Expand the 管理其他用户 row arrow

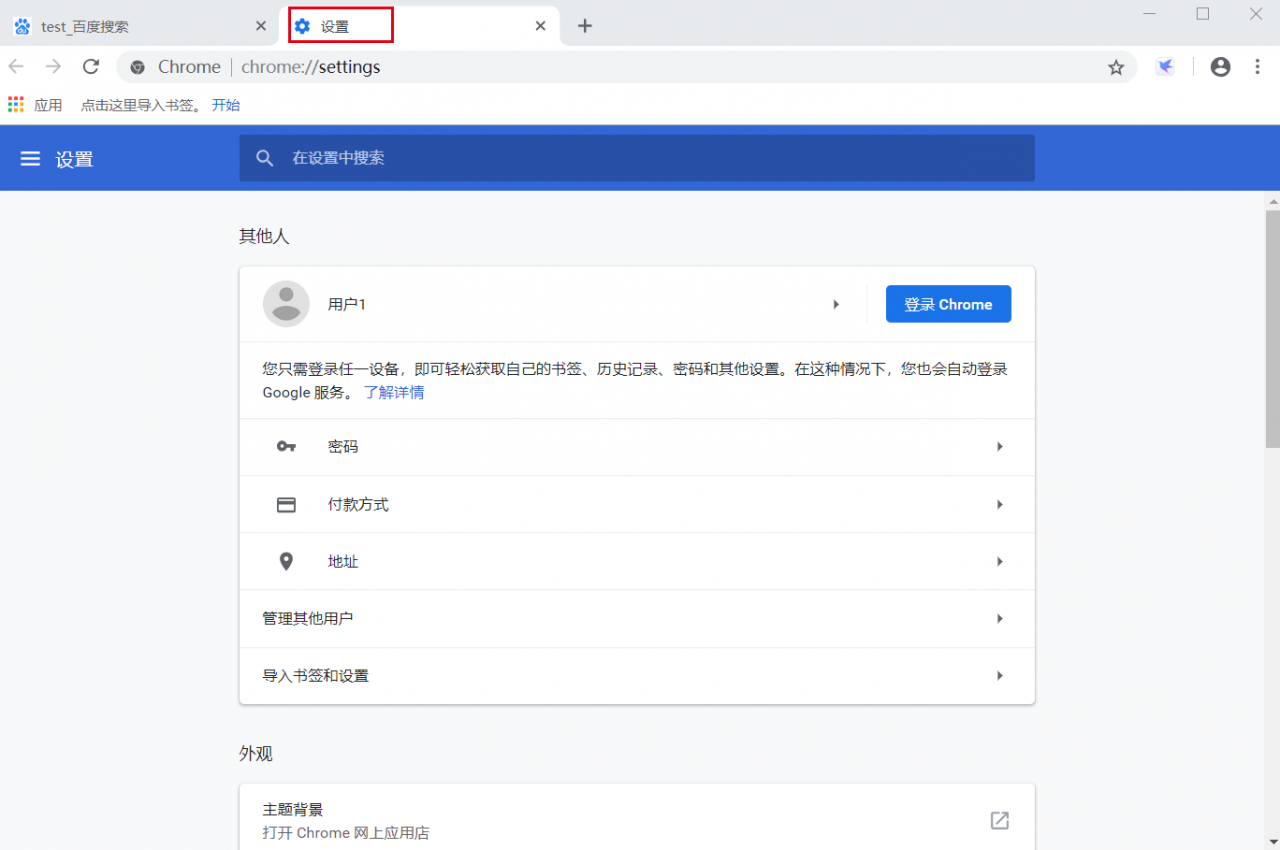999,619
